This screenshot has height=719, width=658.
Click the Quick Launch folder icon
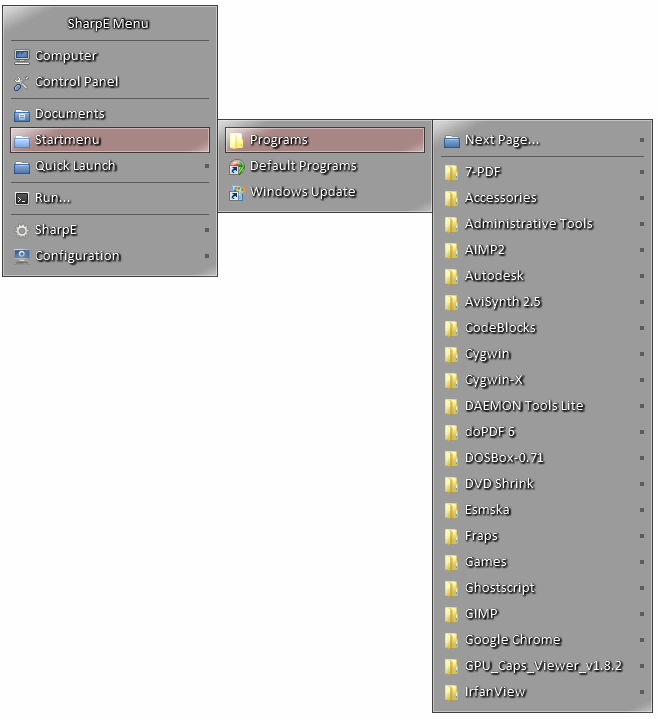pos(22,167)
